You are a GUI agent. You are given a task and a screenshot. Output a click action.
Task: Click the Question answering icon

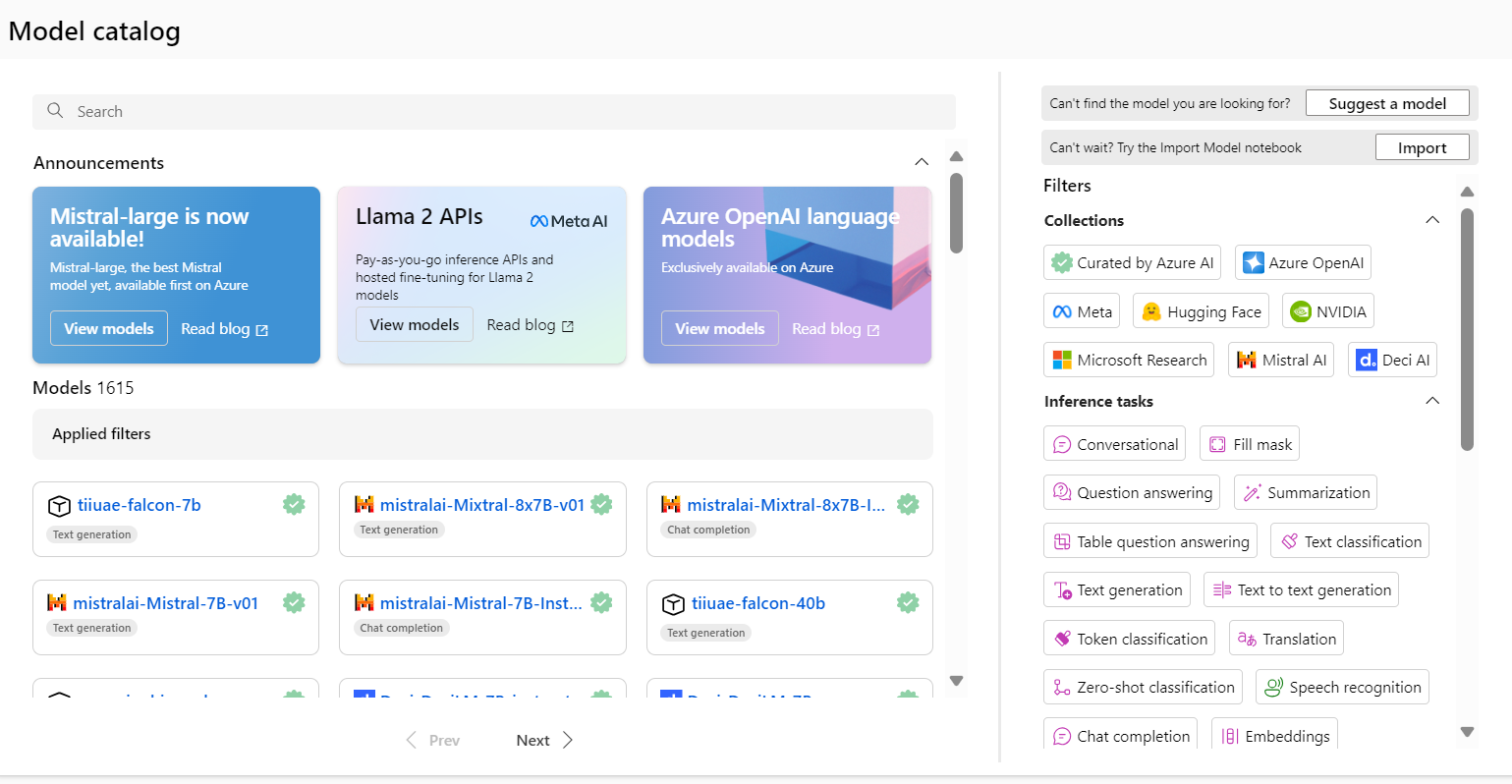click(x=1062, y=492)
